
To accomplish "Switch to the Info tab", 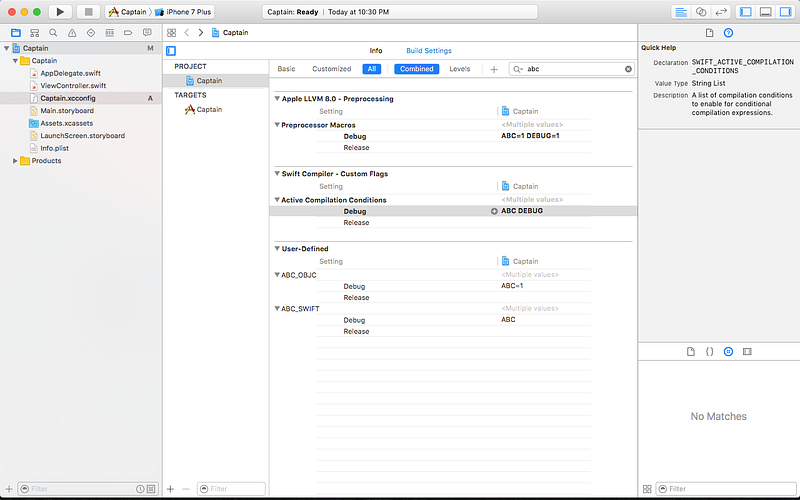I will 376,51.
